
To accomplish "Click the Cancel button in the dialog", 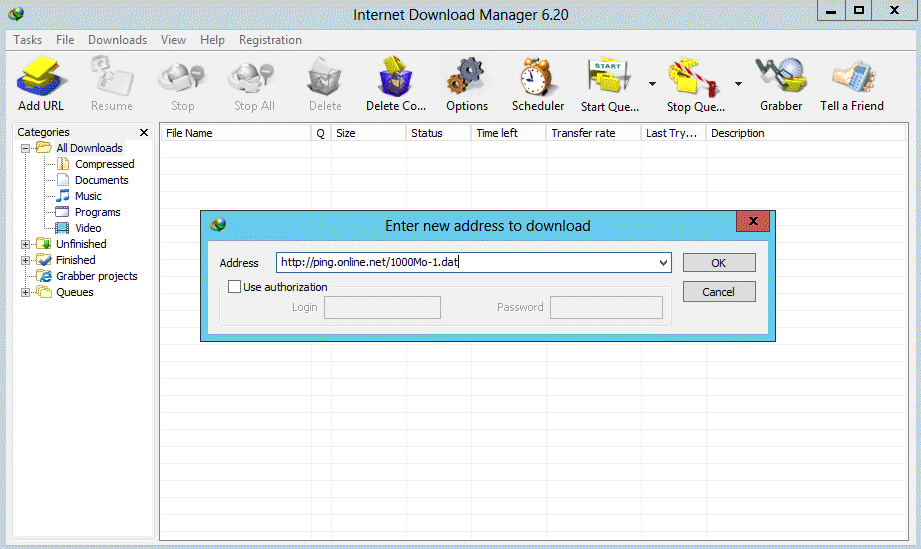I will tap(719, 292).
